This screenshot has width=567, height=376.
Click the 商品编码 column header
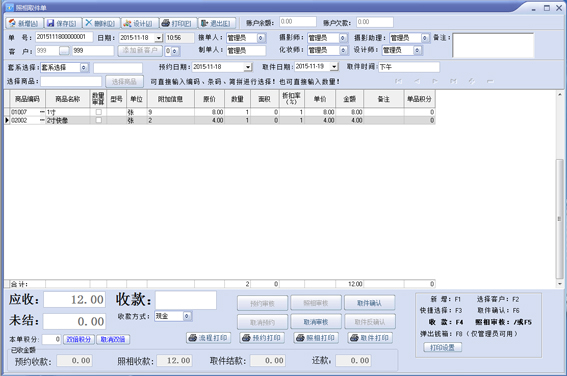(x=27, y=99)
